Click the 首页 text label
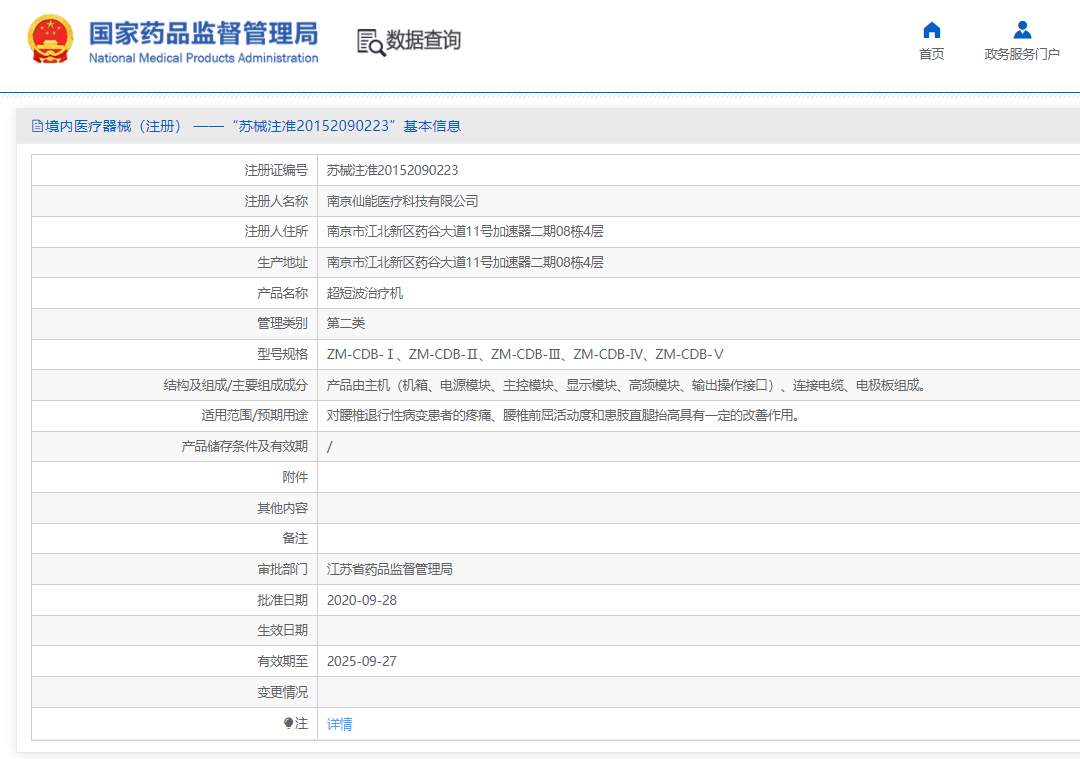This screenshot has width=1080, height=759. (x=931, y=54)
